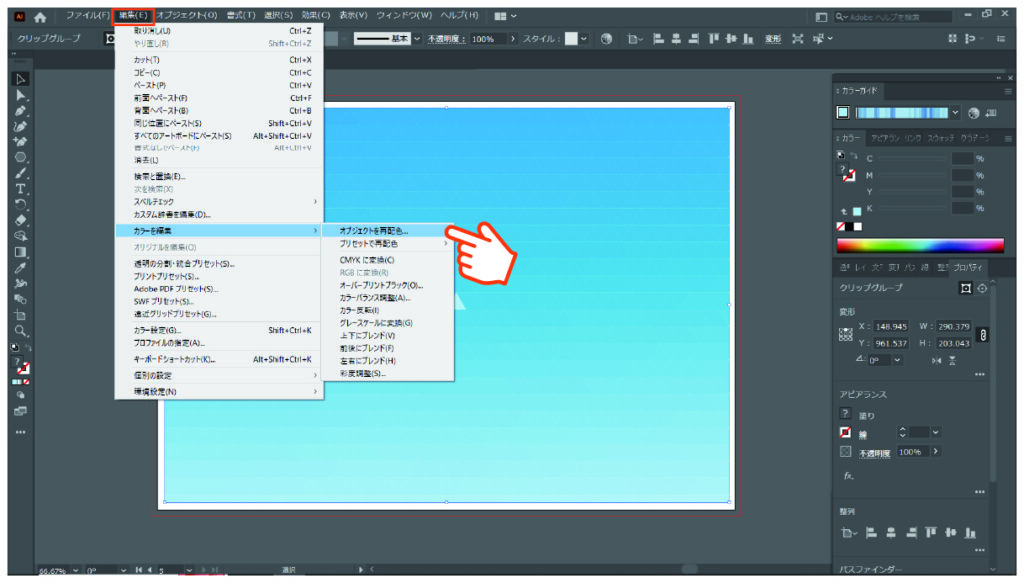1024x583 pixels.
Task: Open the arrange documents icon near search
Action: tap(822, 17)
